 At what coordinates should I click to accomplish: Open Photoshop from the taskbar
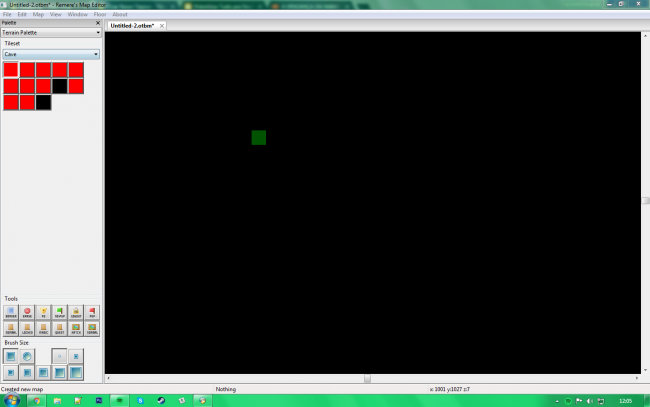(x=99, y=401)
